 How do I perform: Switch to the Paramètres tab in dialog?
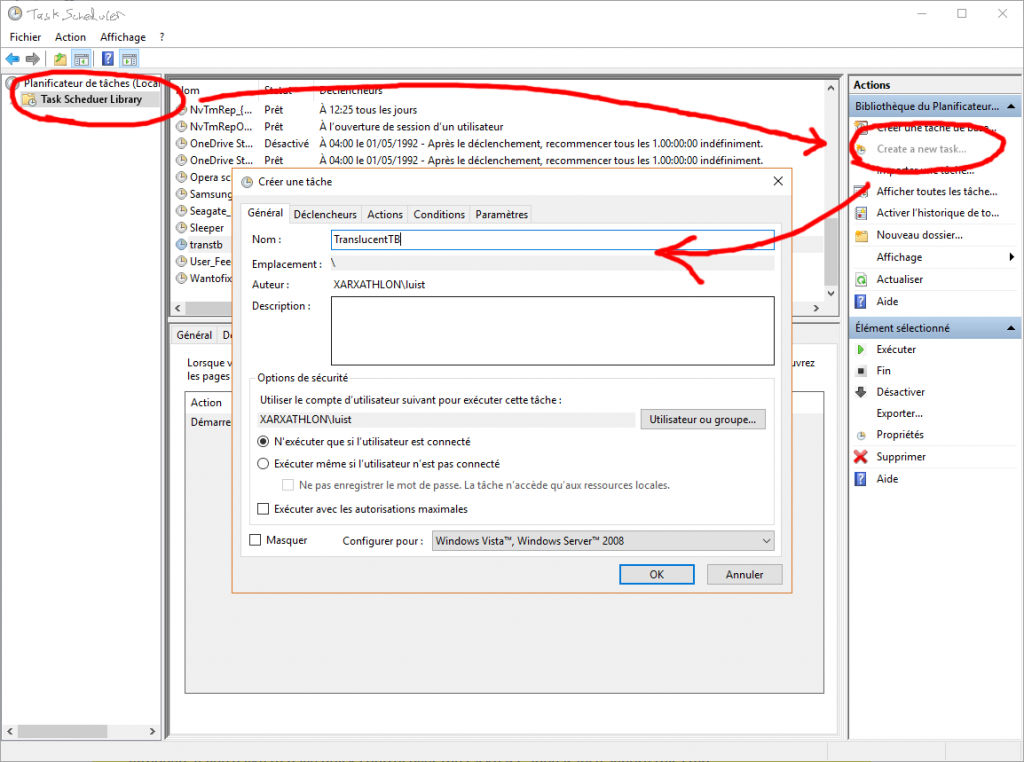502,214
